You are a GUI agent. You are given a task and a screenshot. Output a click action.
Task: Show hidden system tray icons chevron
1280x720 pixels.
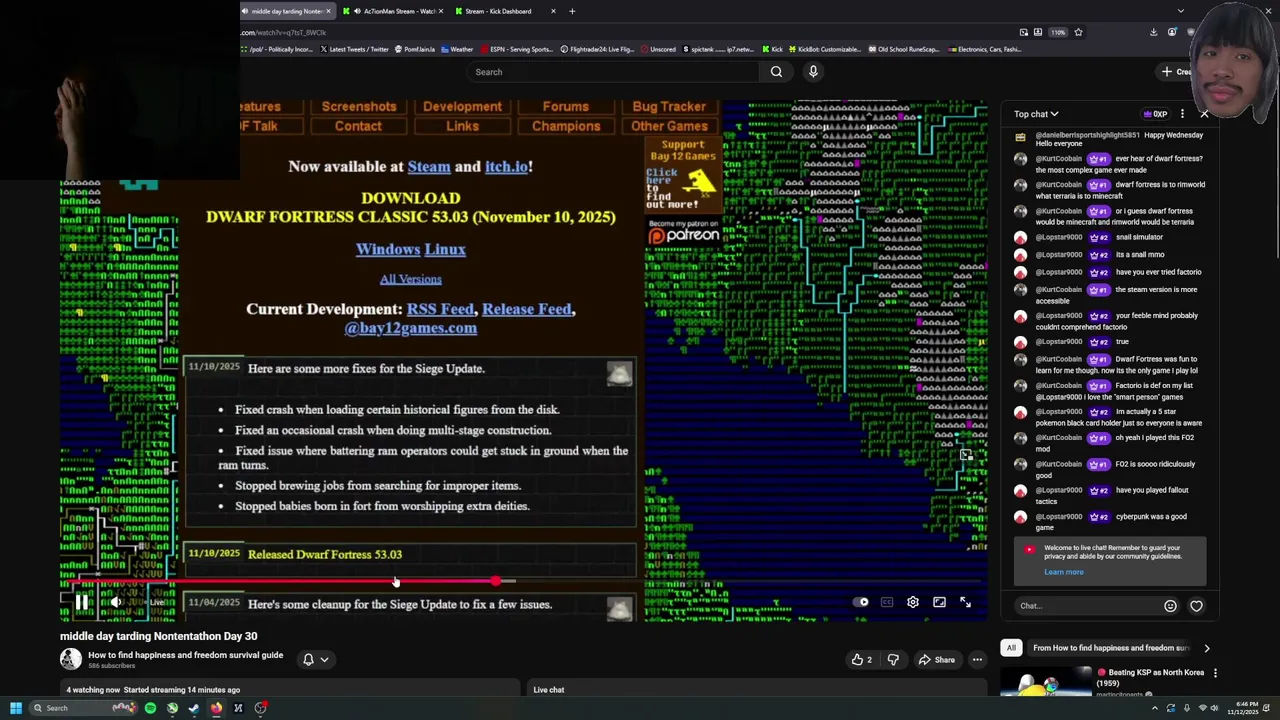click(x=1155, y=708)
